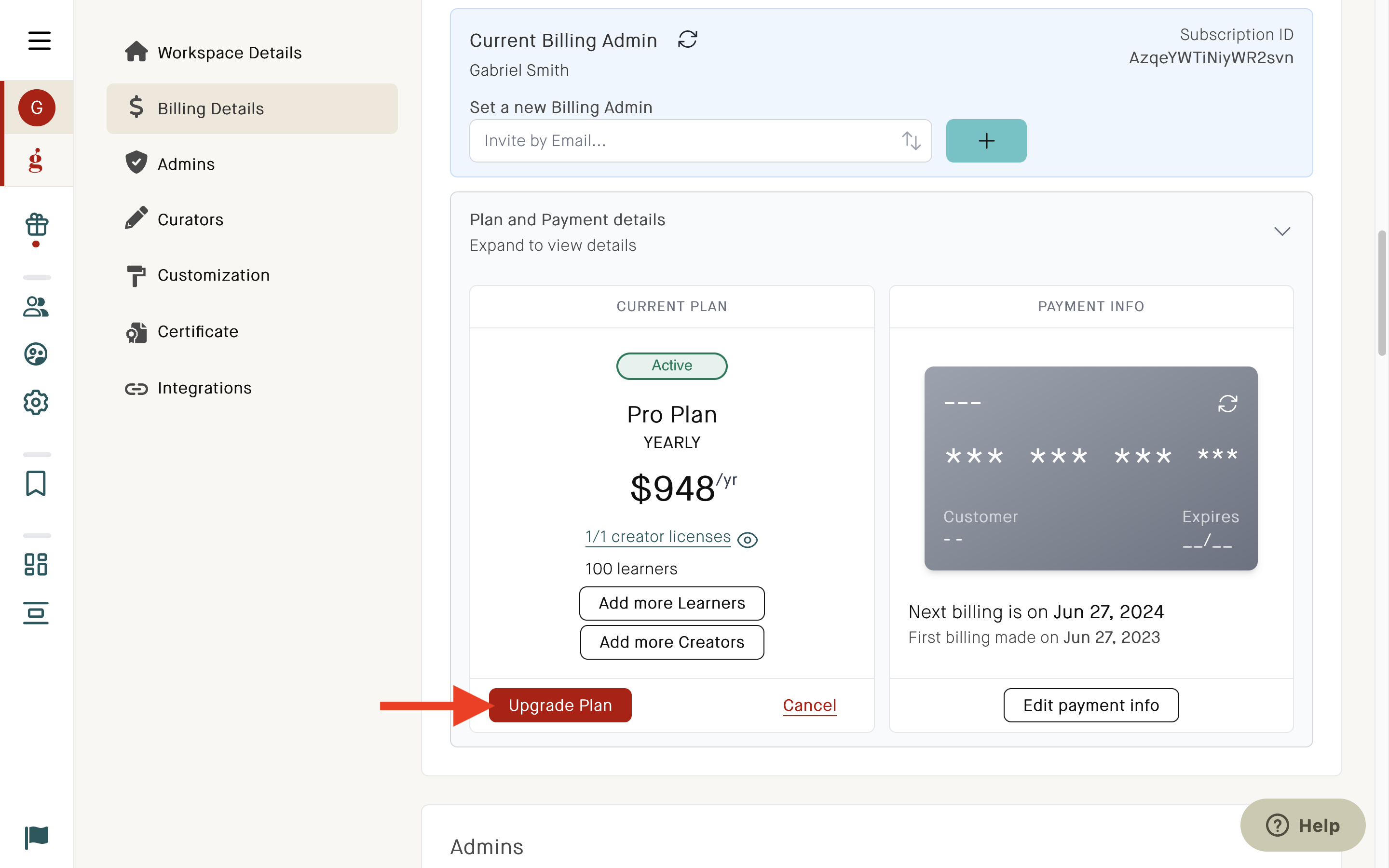Click first billing date Jun 27, 2023
This screenshot has width=1389, height=868.
(1111, 637)
